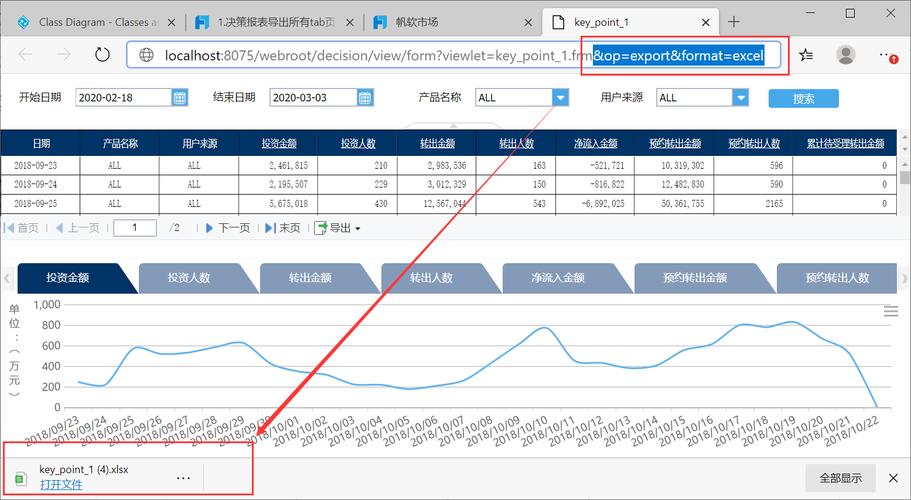Viewport: 911px width, 500px height.
Task: Open a new browser tab
Action: [x=734, y=22]
